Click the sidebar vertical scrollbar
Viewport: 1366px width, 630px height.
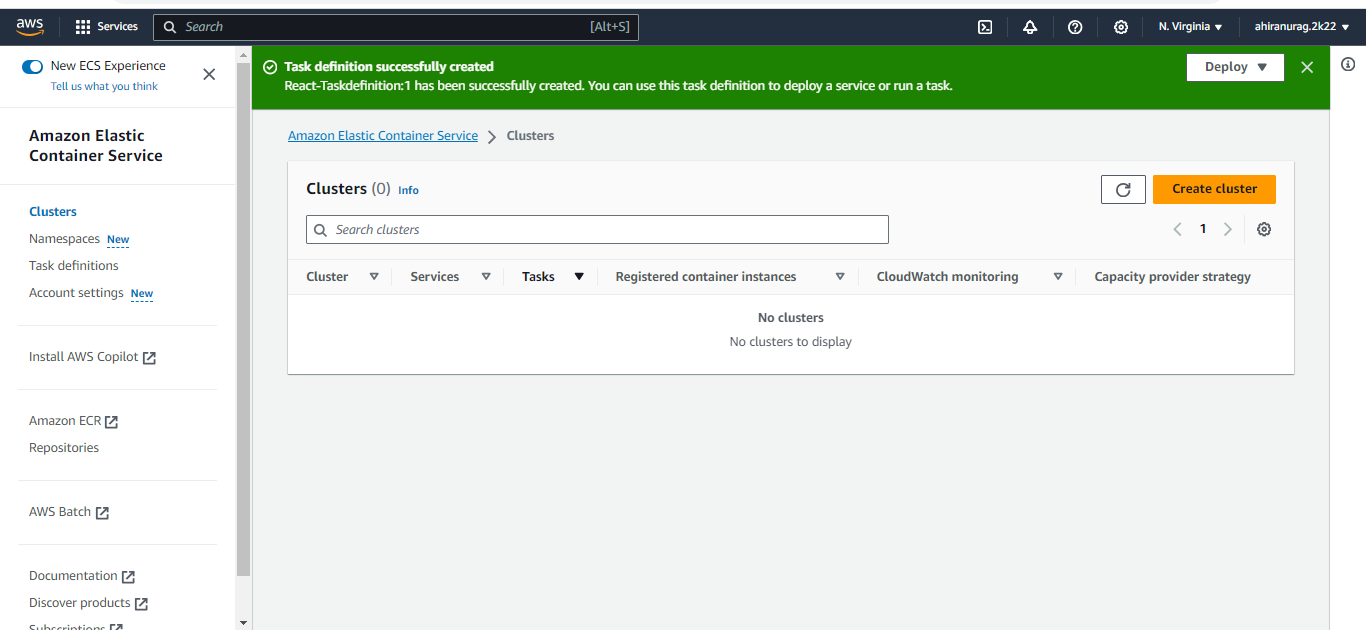tap(243, 318)
